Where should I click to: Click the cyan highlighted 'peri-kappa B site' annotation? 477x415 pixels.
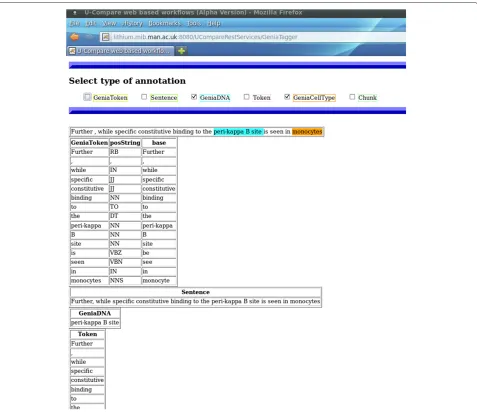coord(238,132)
